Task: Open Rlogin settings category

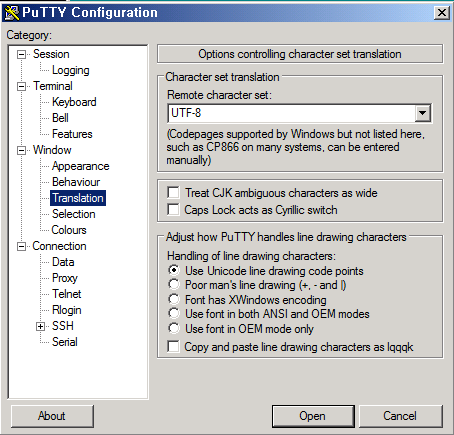Action: (67, 310)
